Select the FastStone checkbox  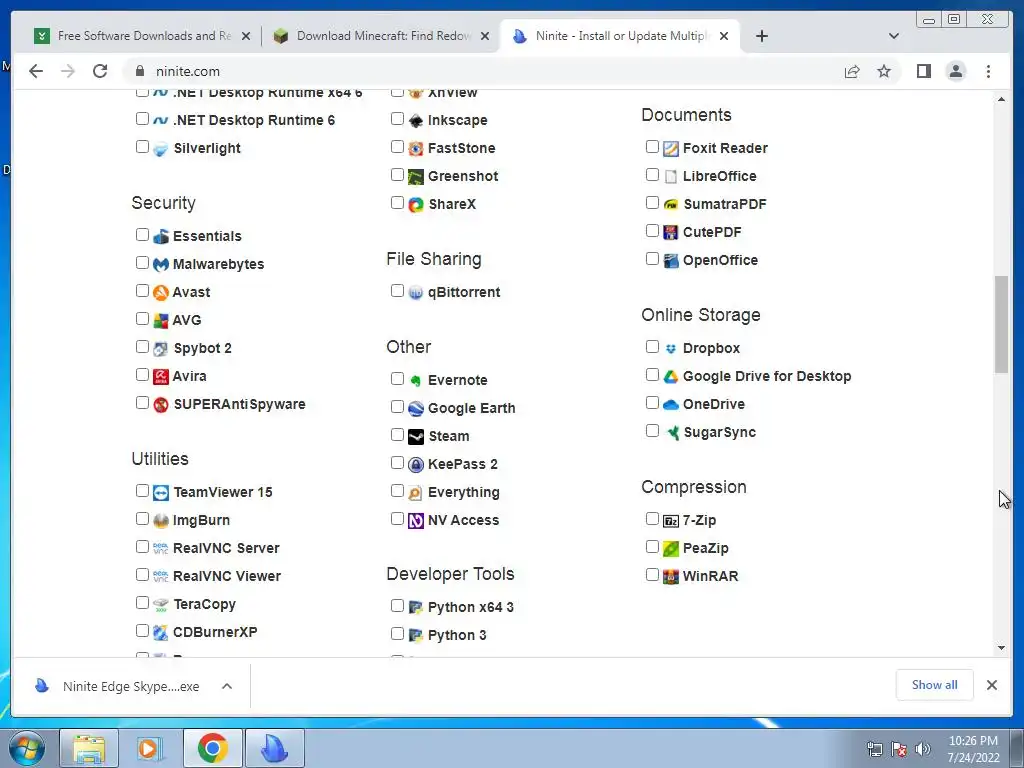coord(397,147)
